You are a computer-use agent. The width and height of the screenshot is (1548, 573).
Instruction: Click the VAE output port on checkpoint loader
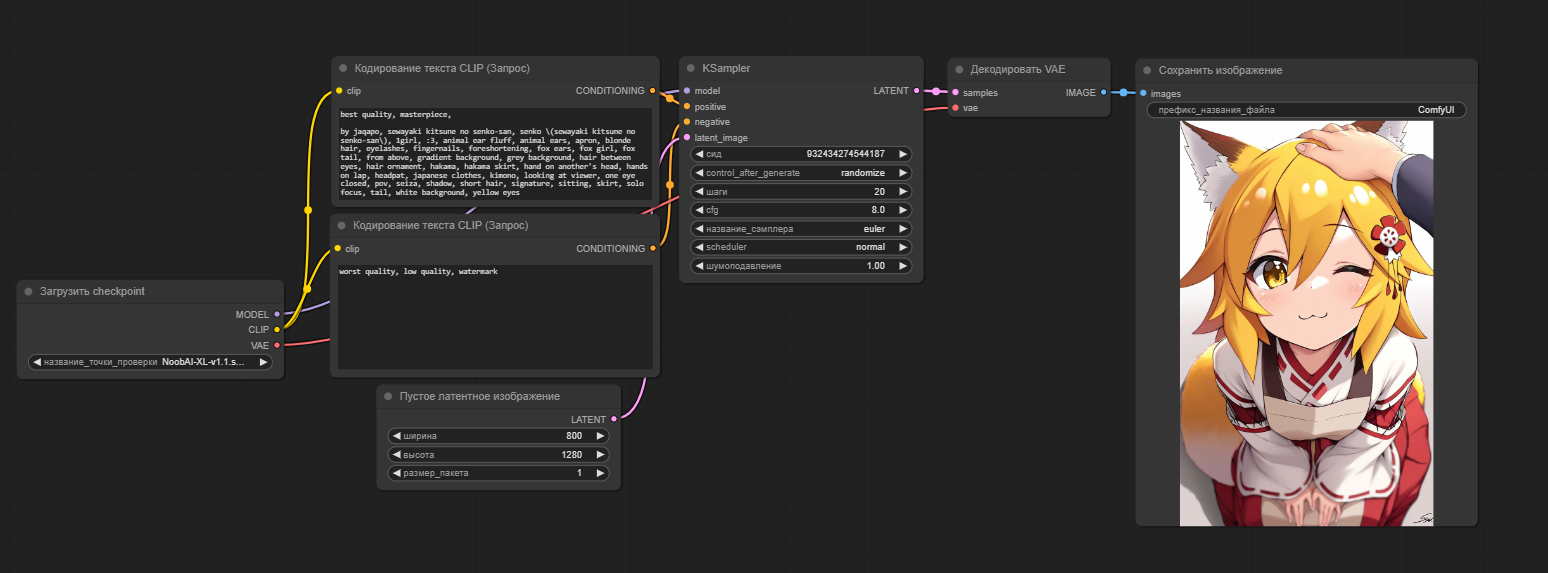click(277, 345)
